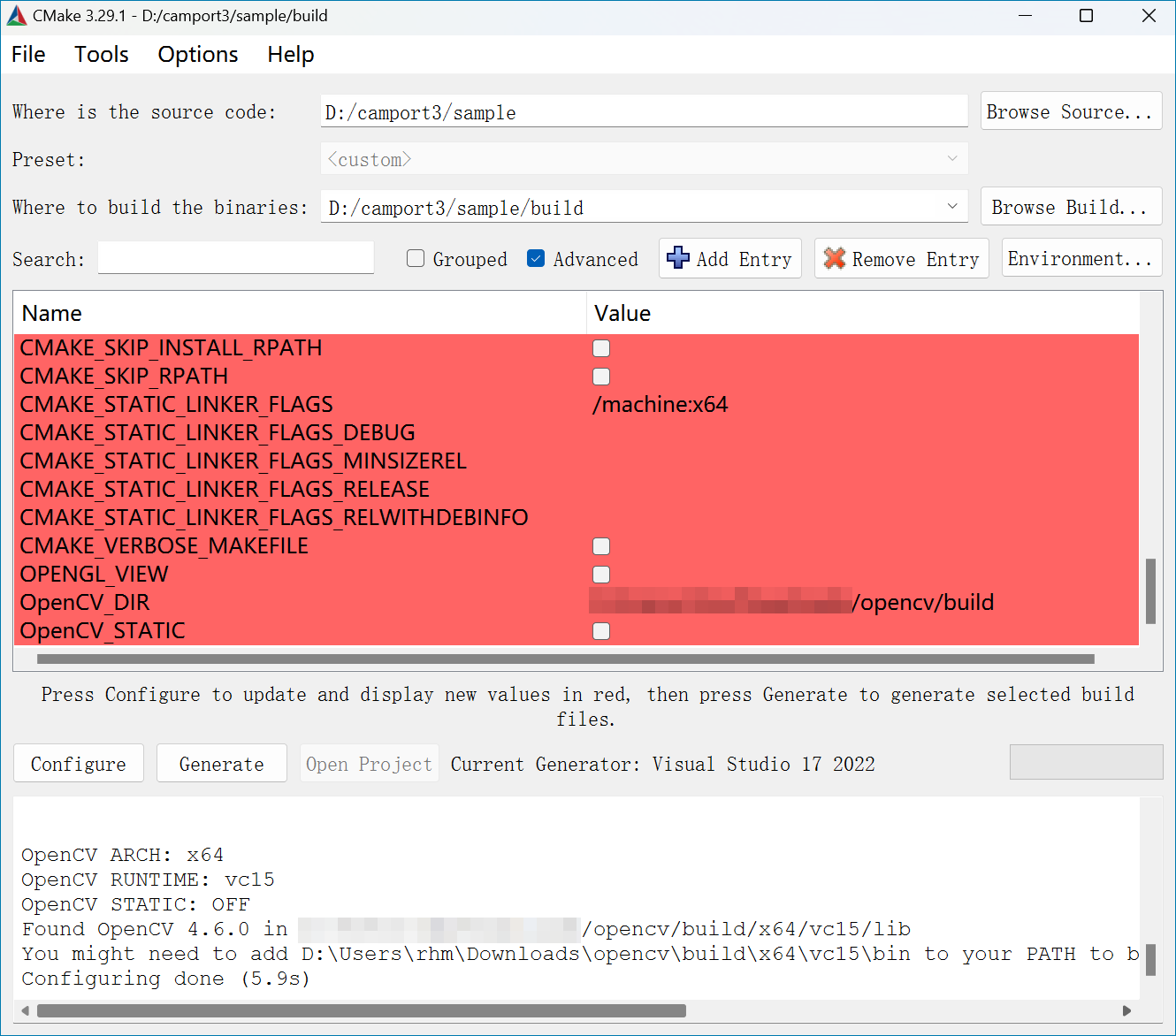Open the Help menu

(291, 55)
